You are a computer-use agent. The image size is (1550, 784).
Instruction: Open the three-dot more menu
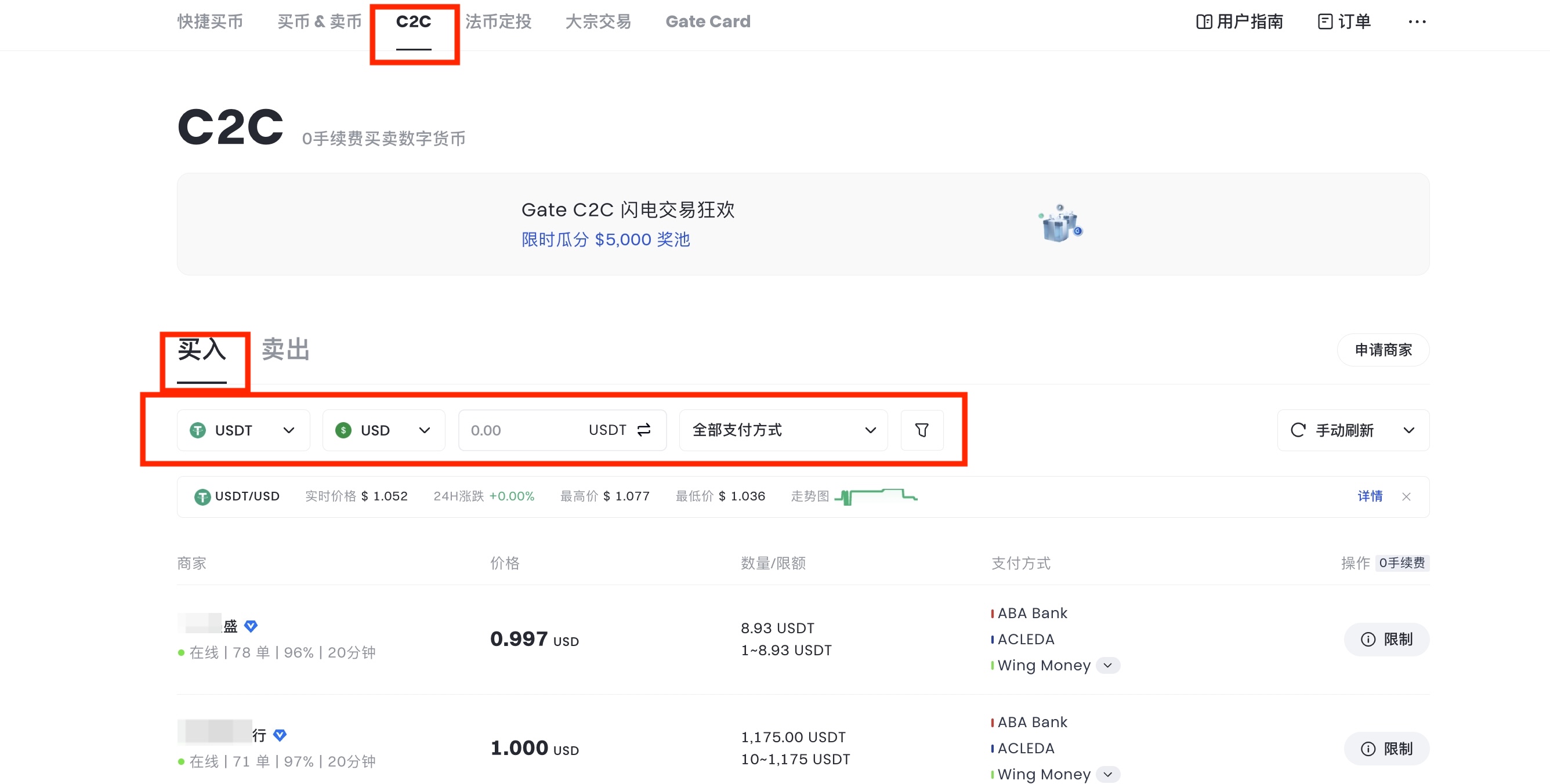tap(1417, 21)
